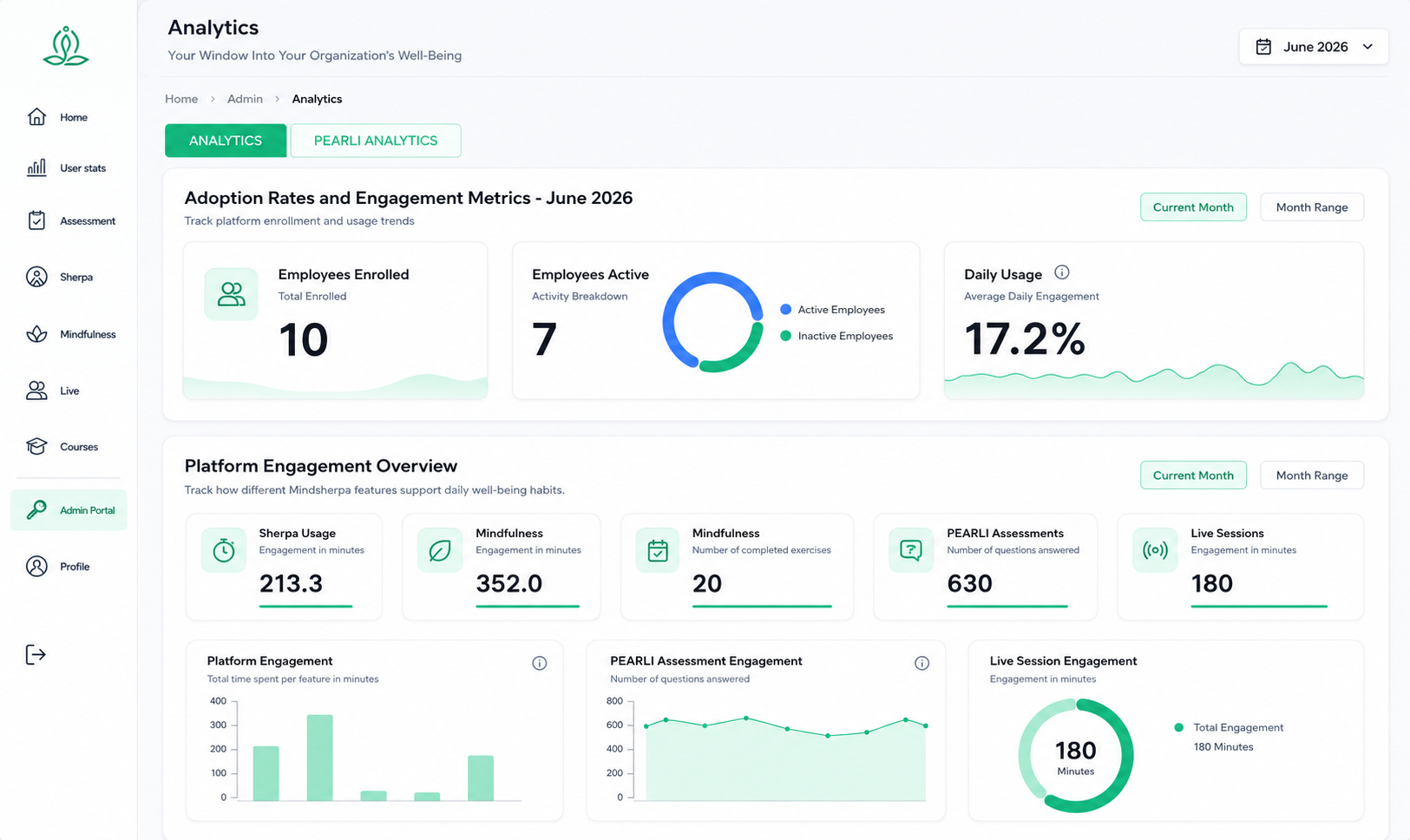
Task: Switch to the ANALYTICS tab
Action: [226, 141]
